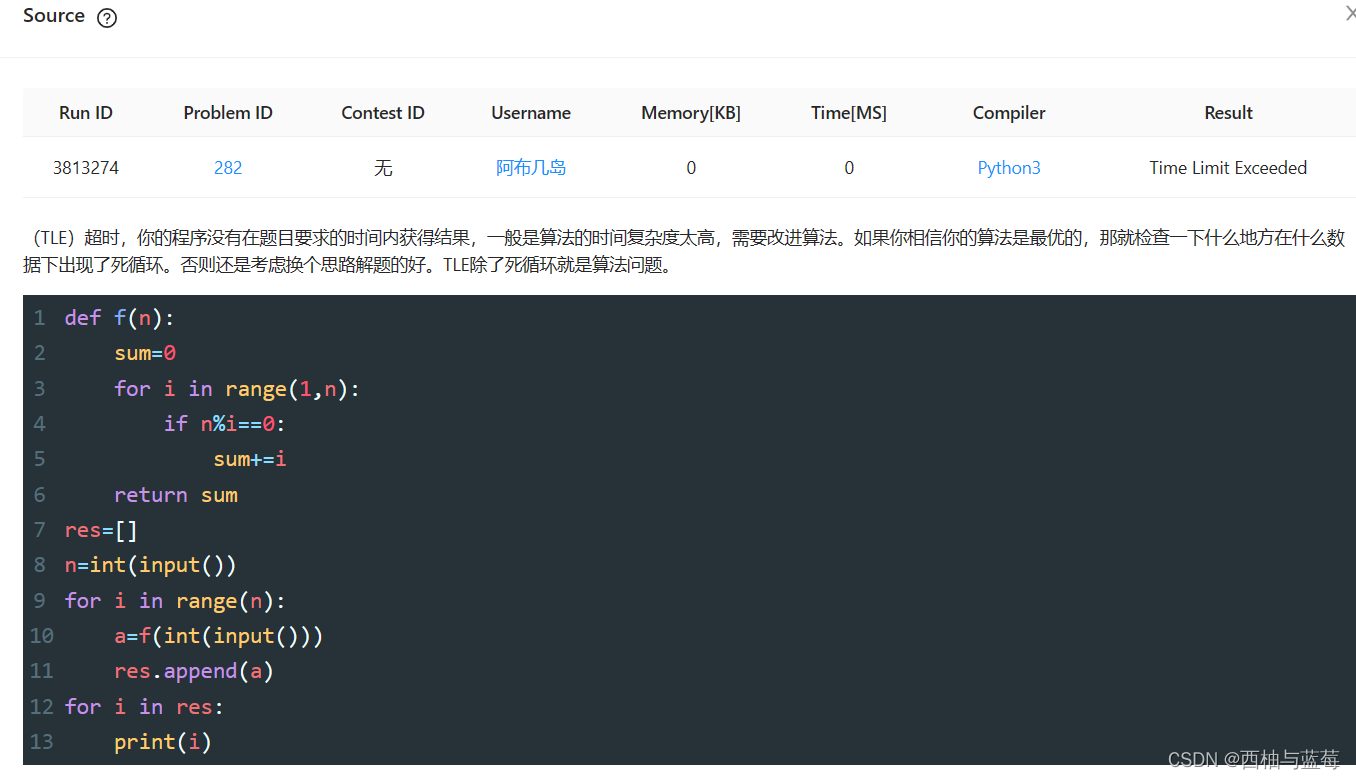1356x779 pixels.
Task: Click code line 1 'def f(n):'
Action: click(119, 318)
